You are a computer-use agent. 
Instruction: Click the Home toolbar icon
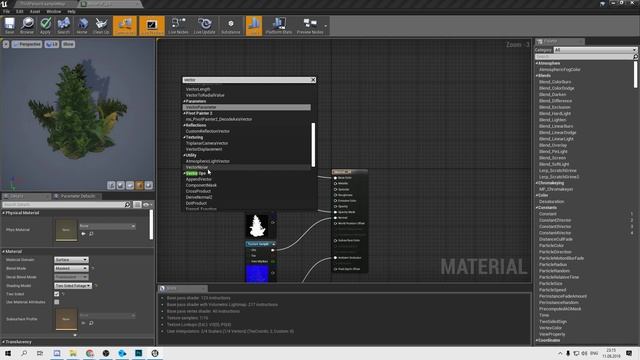82,25
